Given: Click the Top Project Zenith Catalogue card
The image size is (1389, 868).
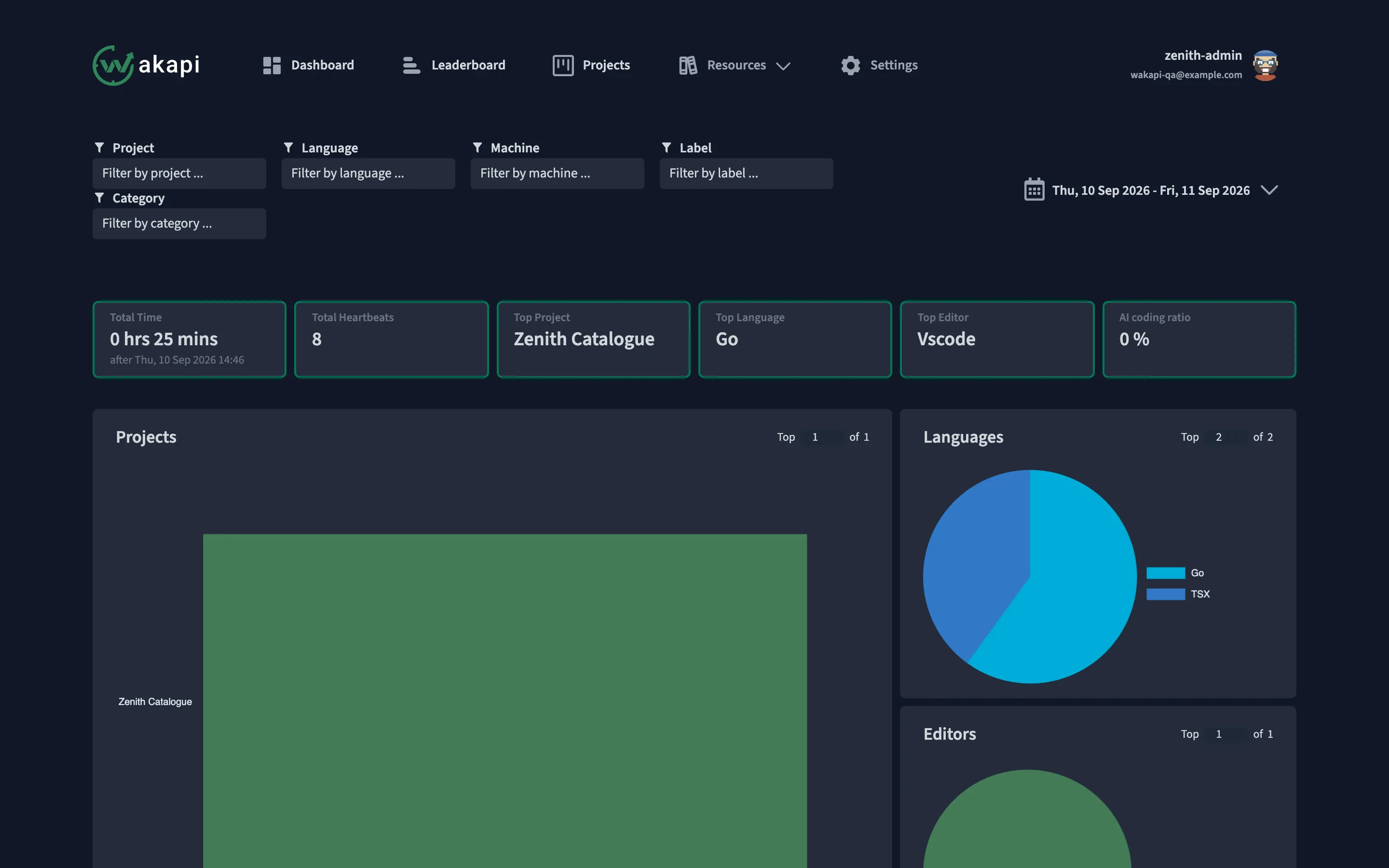Looking at the screenshot, I should 594,339.
